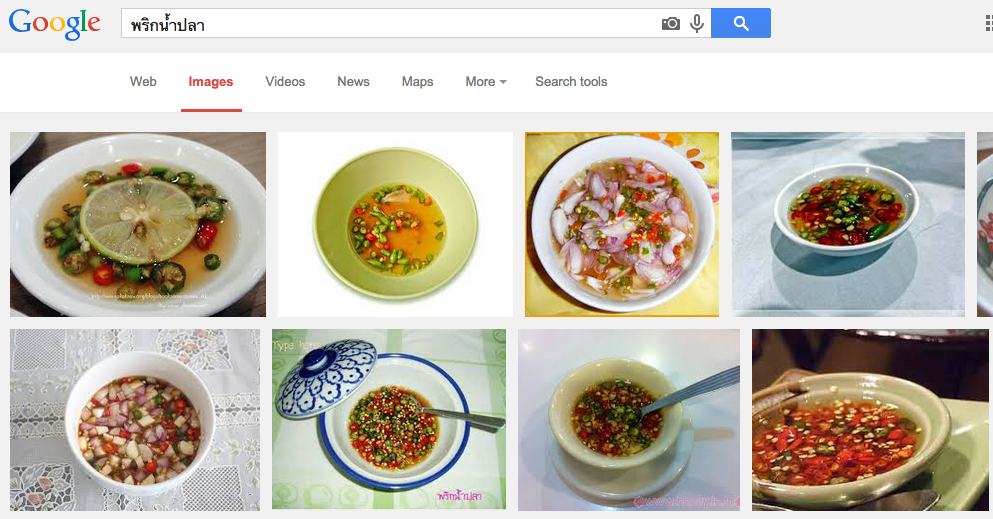Screen dimensions: 993x519
Task: Click the camera search-by-image icon
Action: point(671,24)
